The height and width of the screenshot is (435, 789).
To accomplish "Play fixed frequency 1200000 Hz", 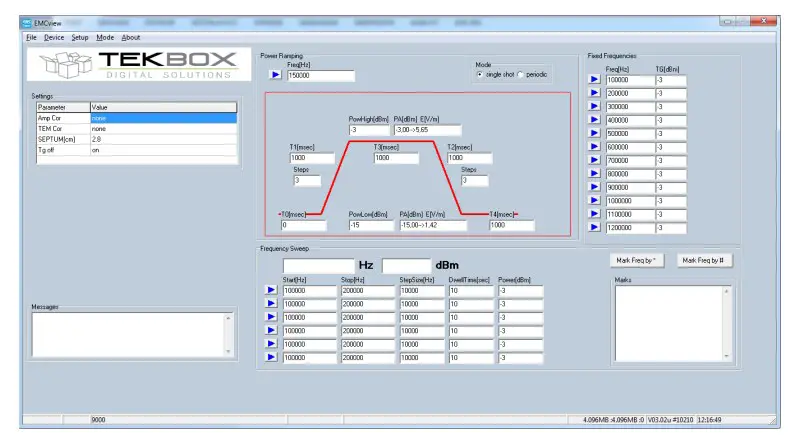I will [x=594, y=227].
